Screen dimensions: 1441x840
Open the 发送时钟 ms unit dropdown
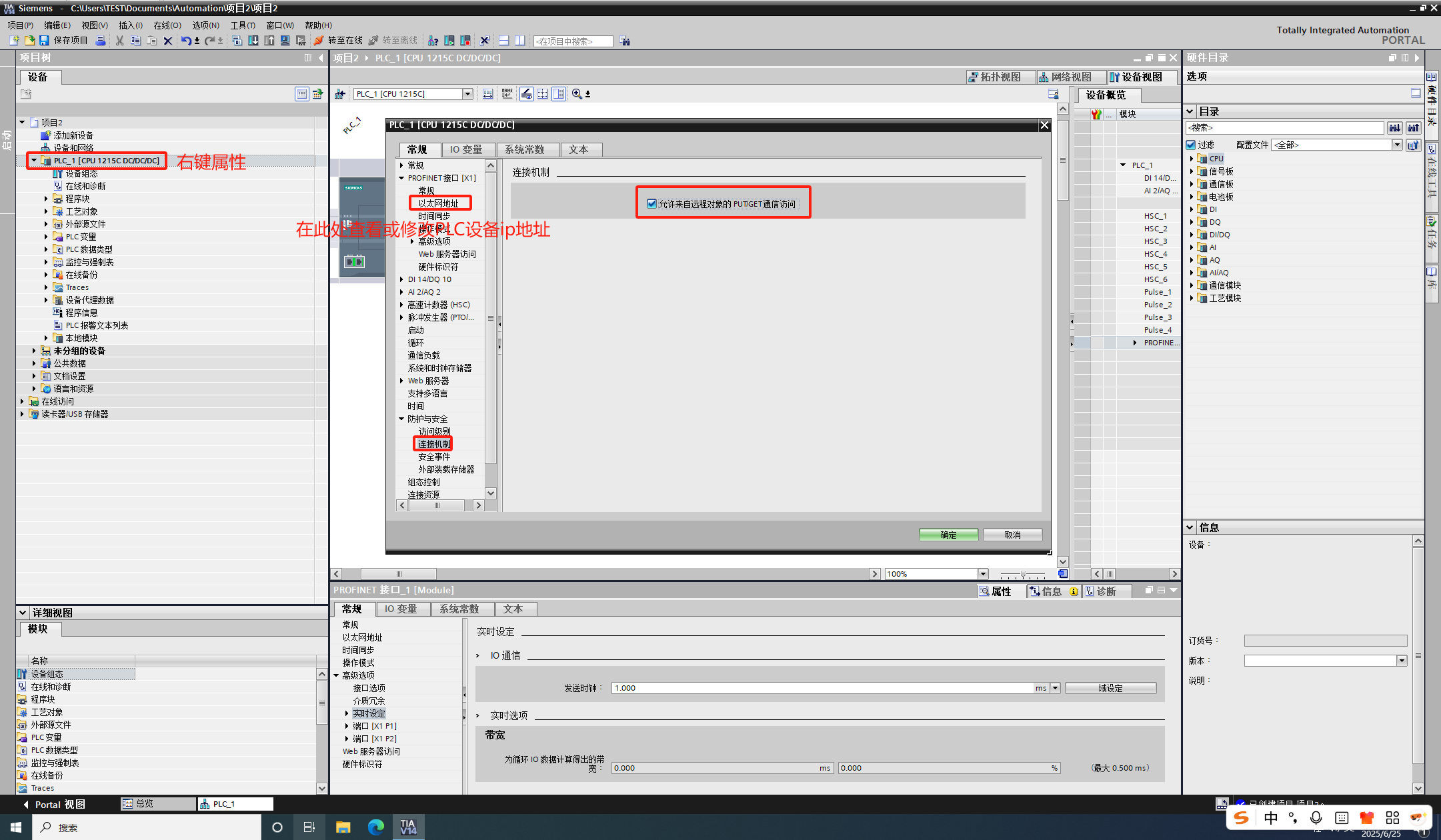click(x=1055, y=688)
